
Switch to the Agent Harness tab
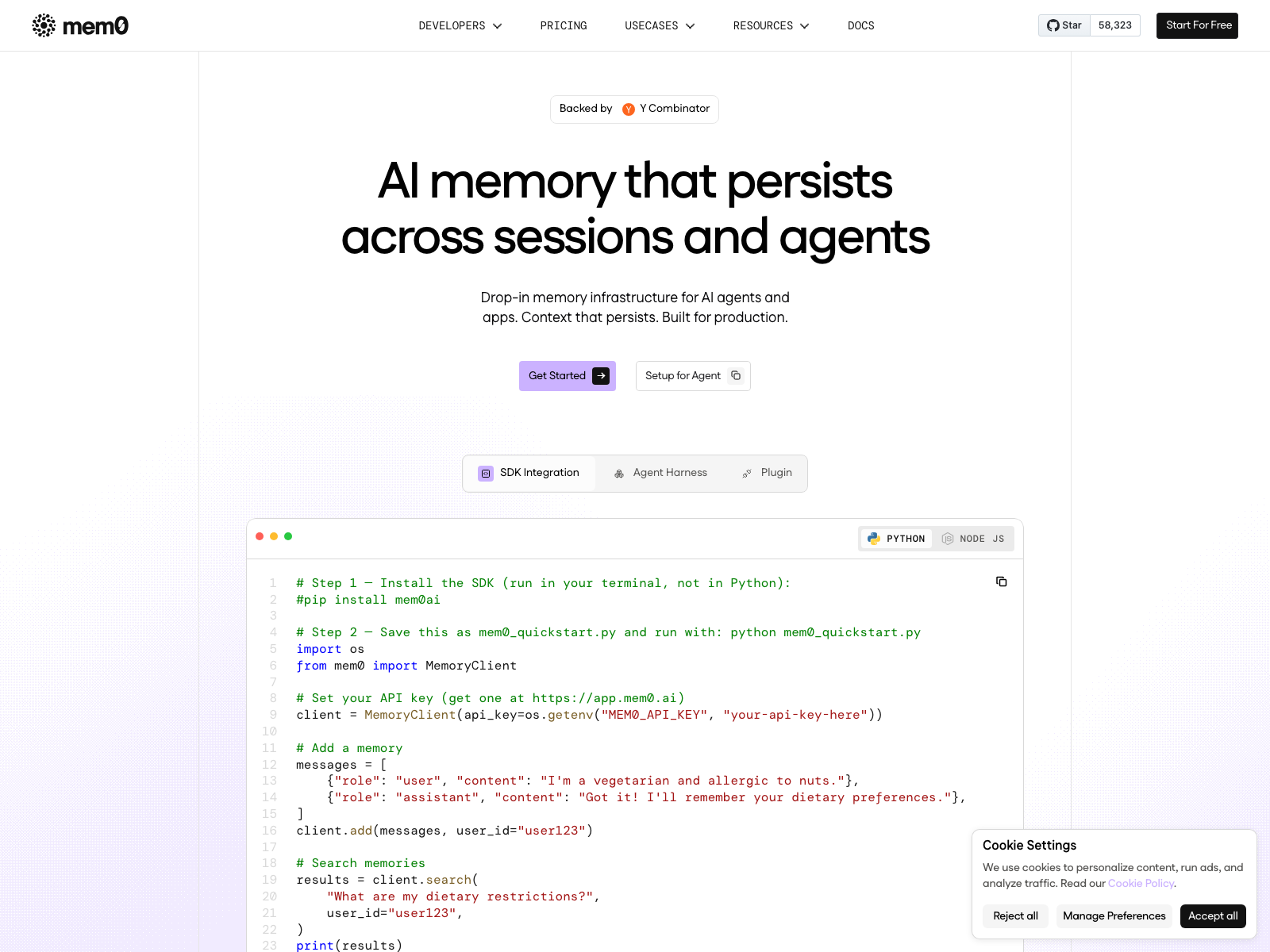pos(660,474)
